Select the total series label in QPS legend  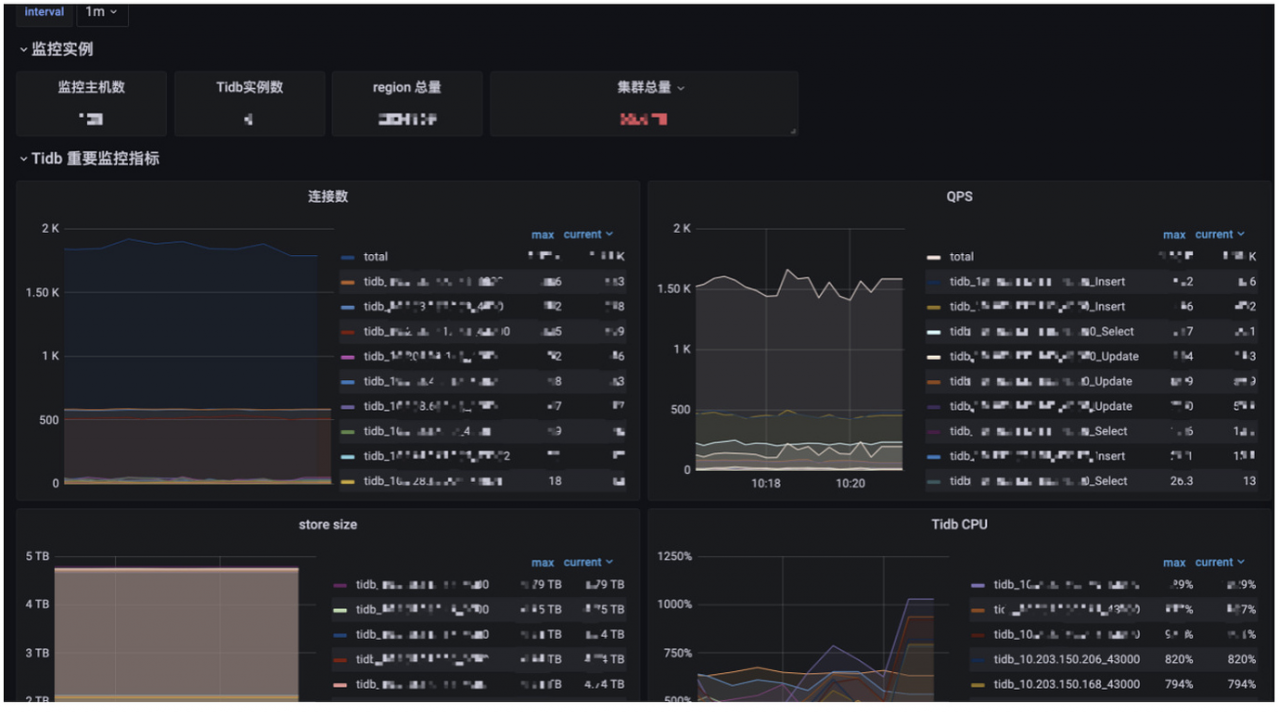961,257
